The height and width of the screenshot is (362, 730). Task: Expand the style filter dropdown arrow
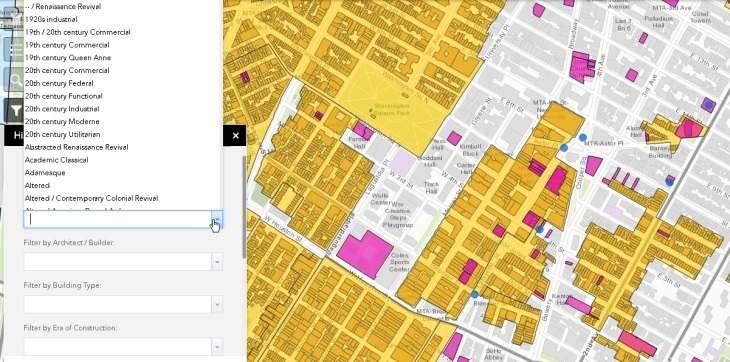point(217,219)
